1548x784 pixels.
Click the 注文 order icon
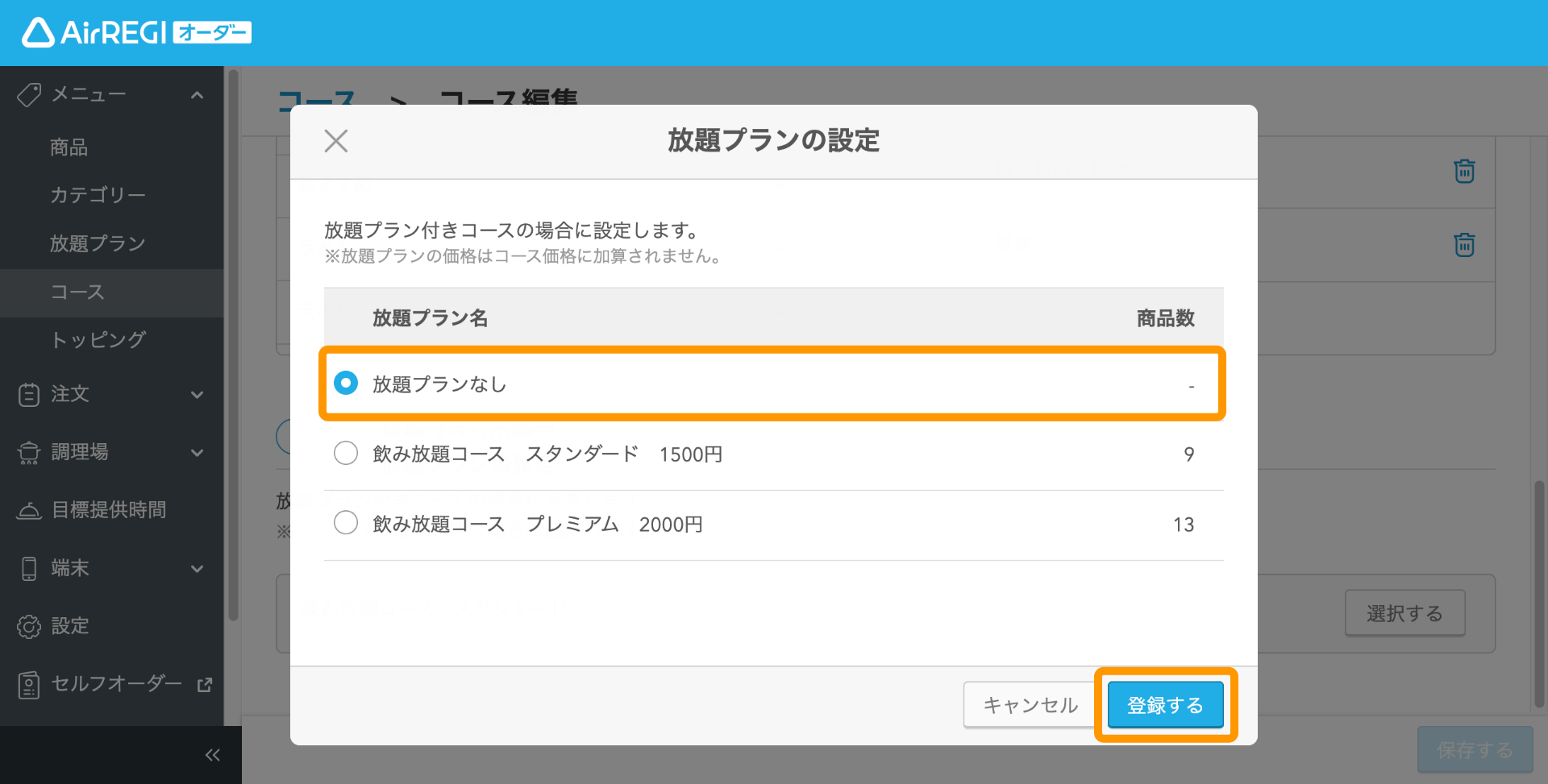29,395
